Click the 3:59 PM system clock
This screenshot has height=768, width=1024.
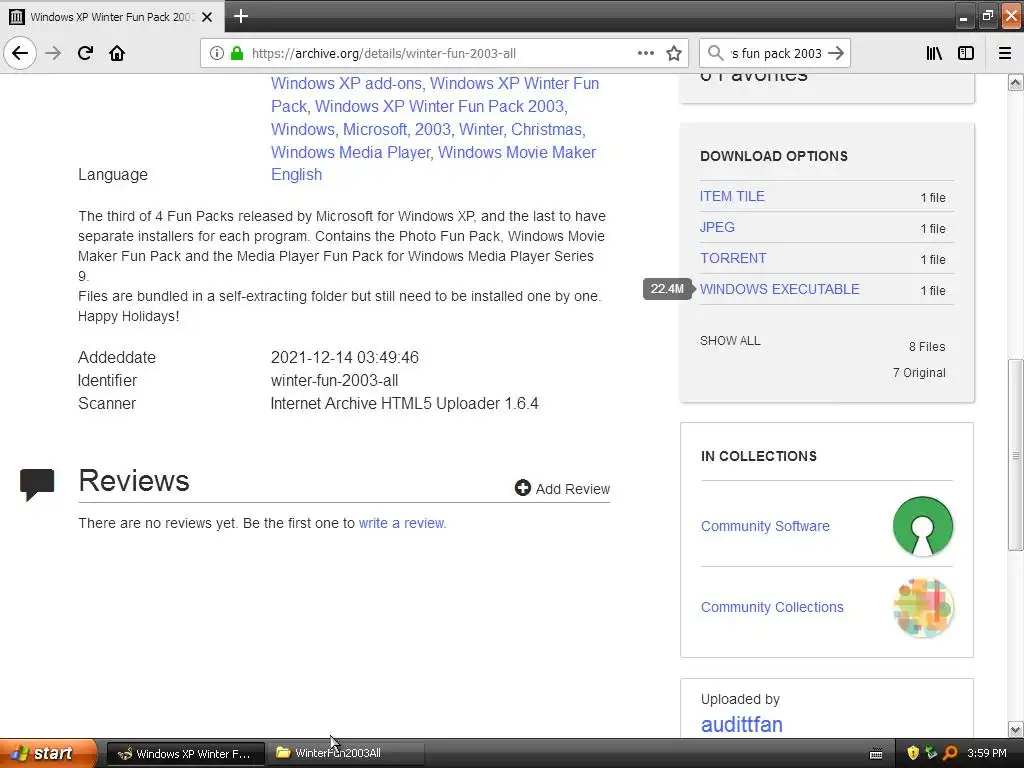[x=986, y=753]
